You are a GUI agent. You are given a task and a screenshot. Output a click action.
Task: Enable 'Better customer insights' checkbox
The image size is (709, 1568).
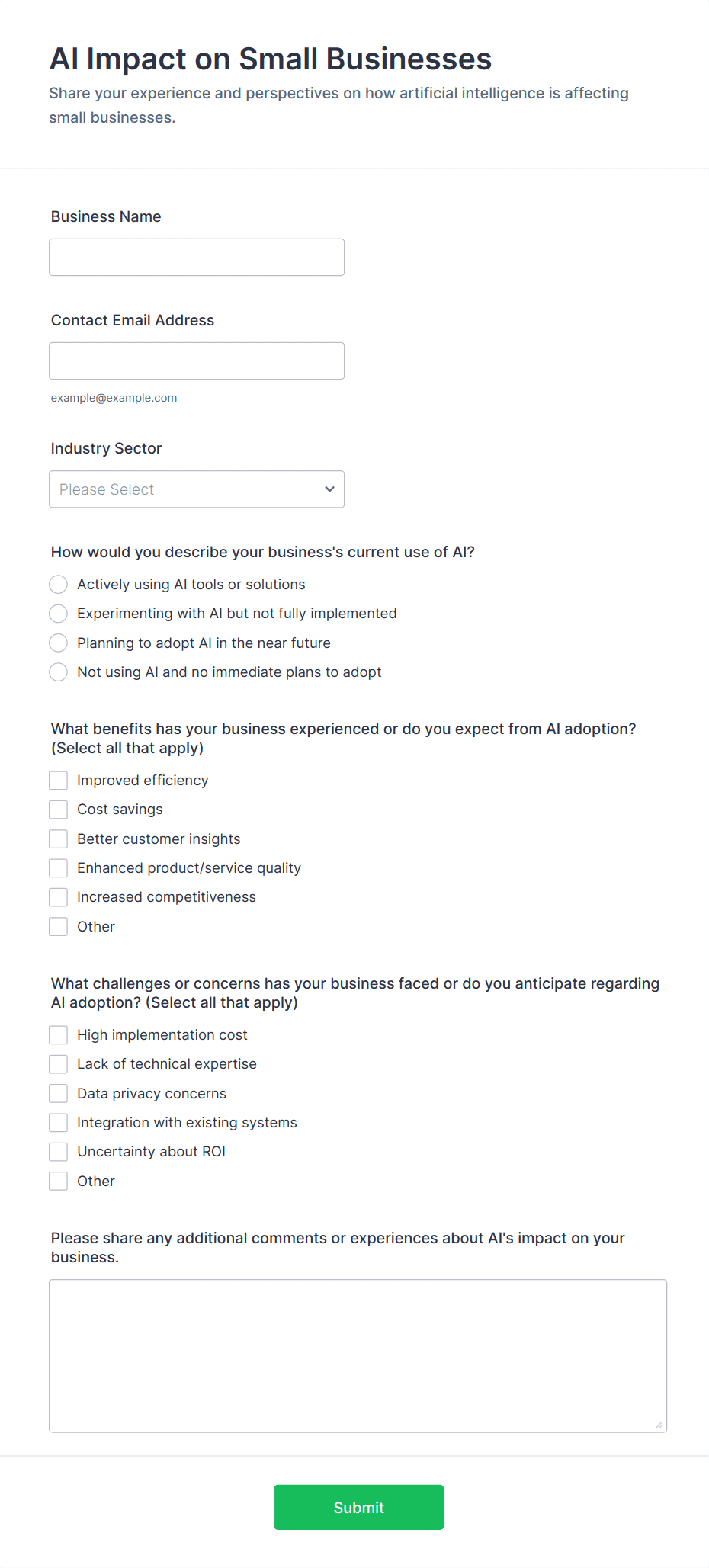click(58, 839)
